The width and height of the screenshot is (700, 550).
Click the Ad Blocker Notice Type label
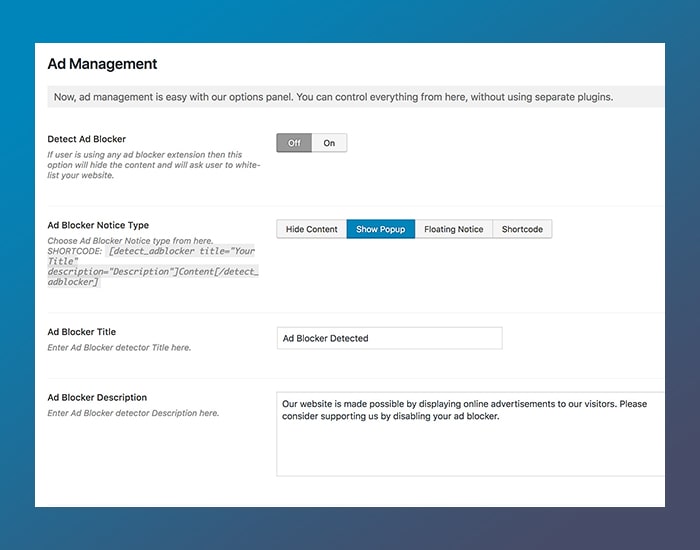tap(98, 225)
